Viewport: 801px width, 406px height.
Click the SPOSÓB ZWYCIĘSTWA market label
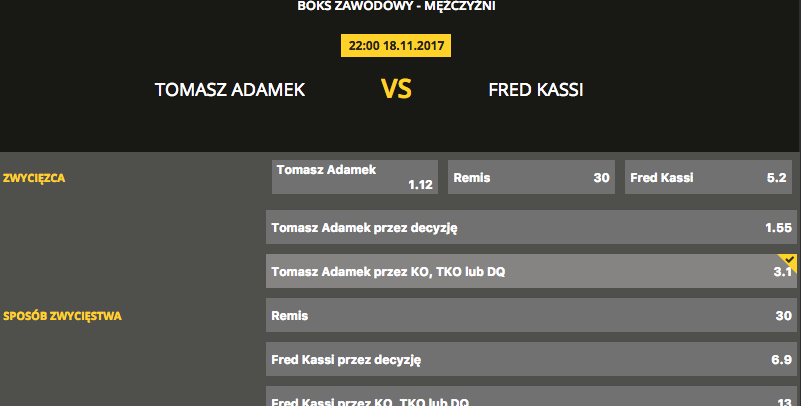pyautogui.click(x=62, y=316)
